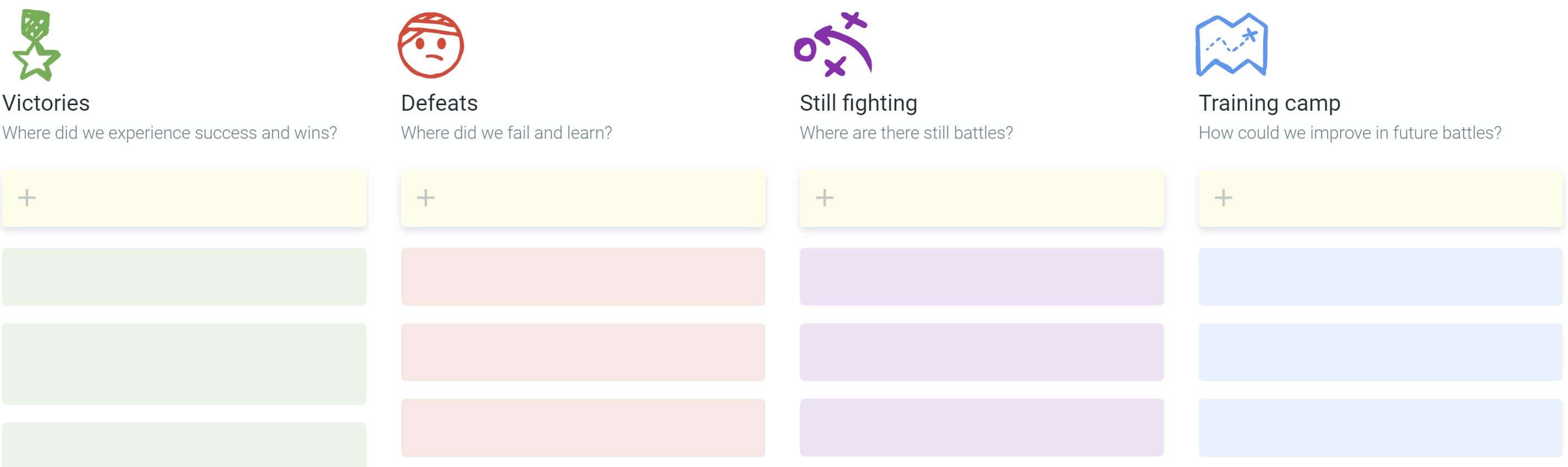
Task: Click the red bandaged face Defeats icon
Action: pyautogui.click(x=431, y=45)
